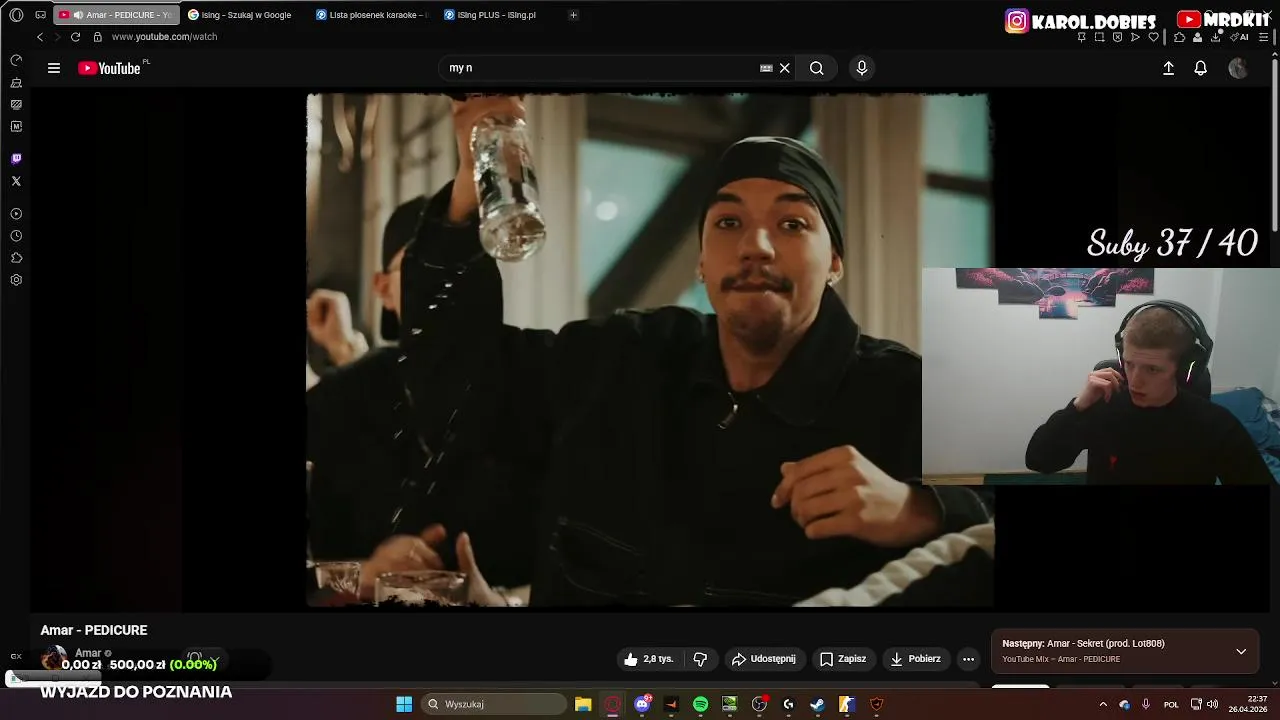
Task: Open the YouTube guide hamburger menu
Action: (54, 68)
